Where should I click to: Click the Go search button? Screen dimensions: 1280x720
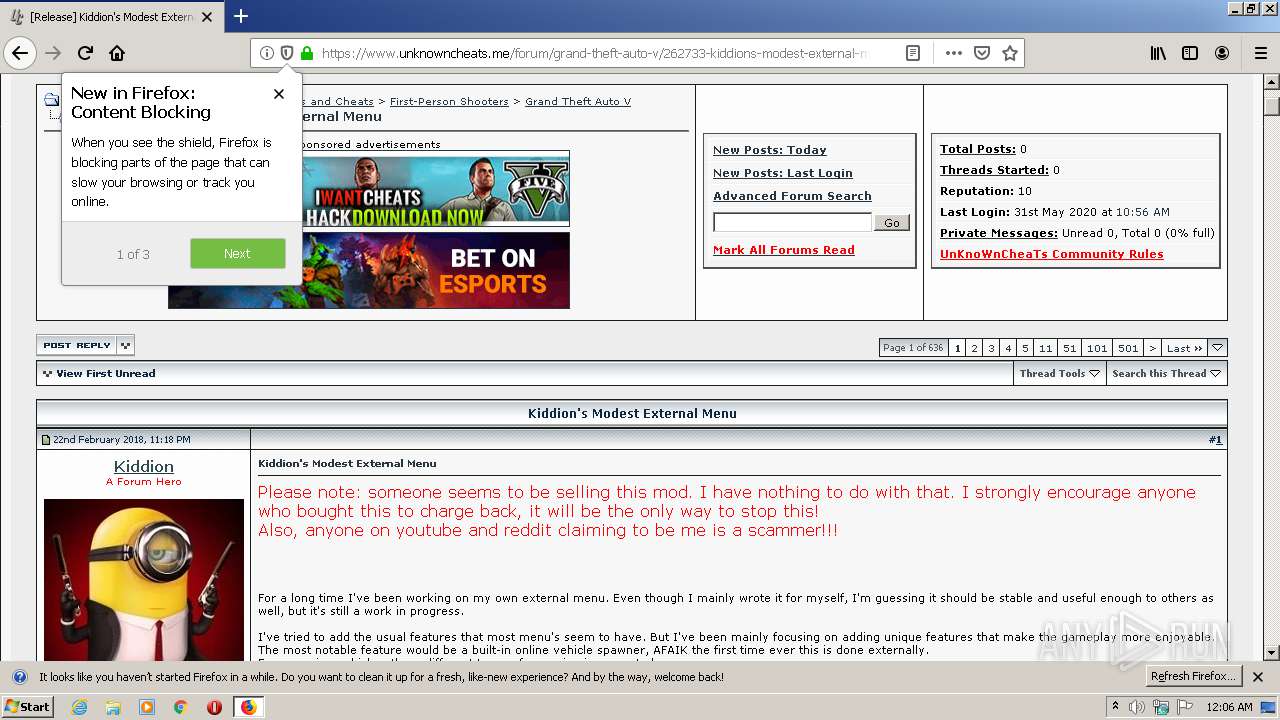point(891,223)
